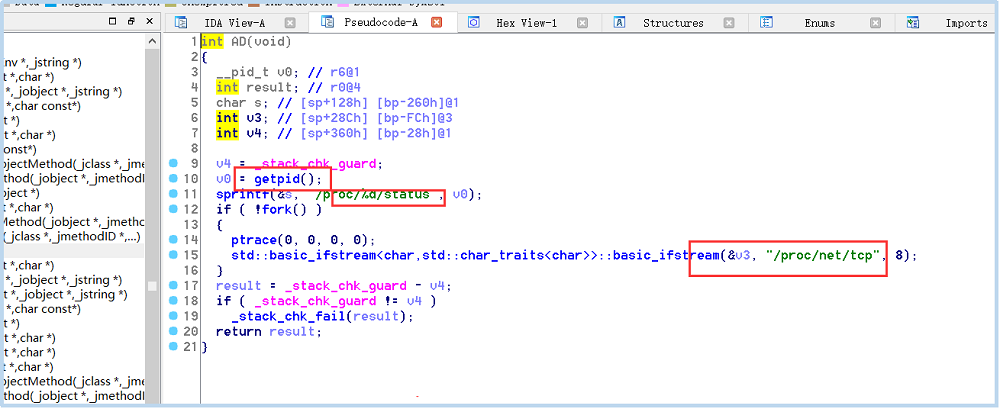Click the Enums tab icon
The image size is (1000, 409).
coord(767,23)
